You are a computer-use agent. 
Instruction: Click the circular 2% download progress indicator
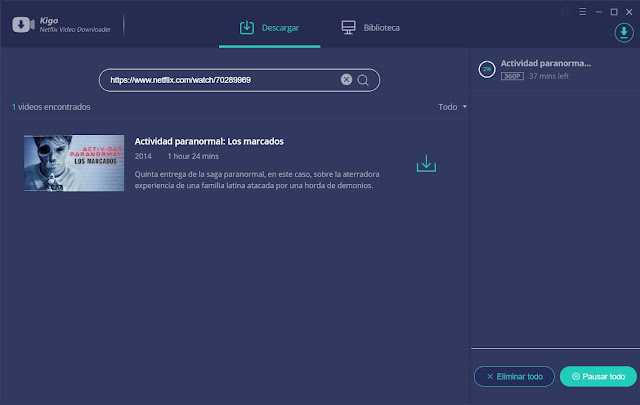click(487, 69)
